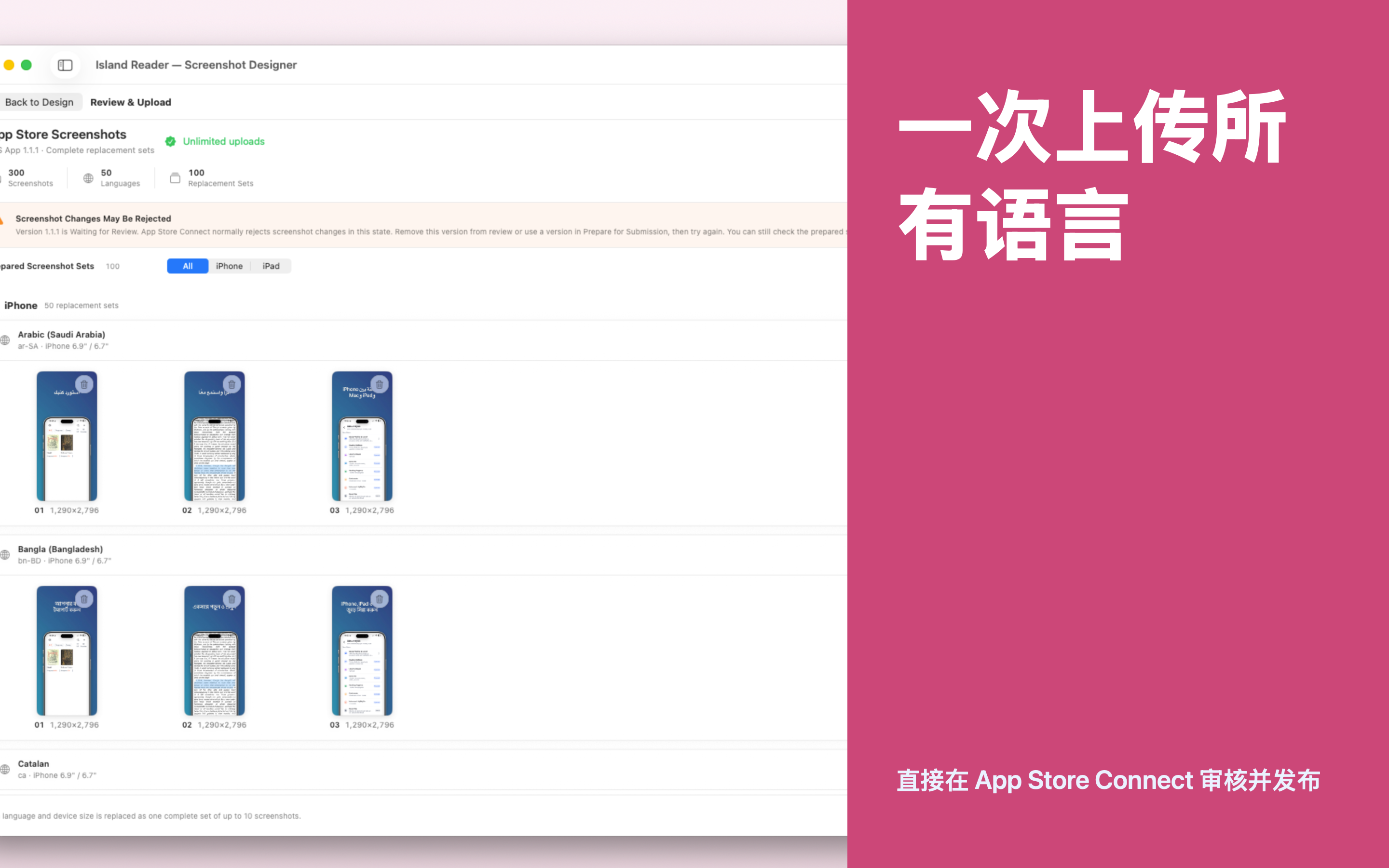Viewport: 1389px width, 868px height.
Task: Click globe icon beside Catalan
Action: point(5,770)
